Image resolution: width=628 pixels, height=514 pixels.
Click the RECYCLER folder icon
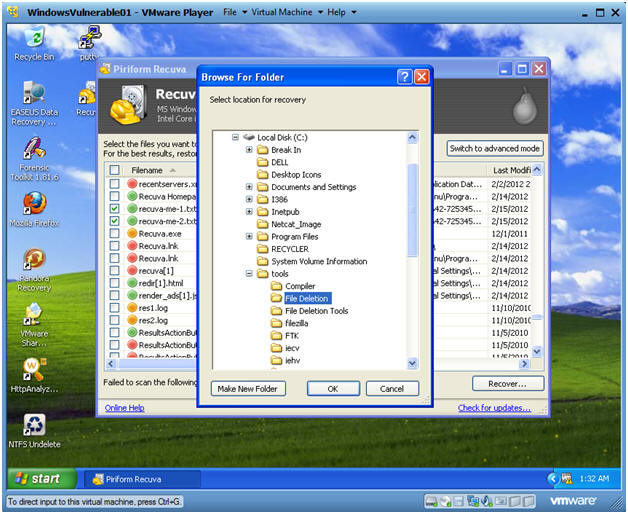pyautogui.click(x=262, y=249)
